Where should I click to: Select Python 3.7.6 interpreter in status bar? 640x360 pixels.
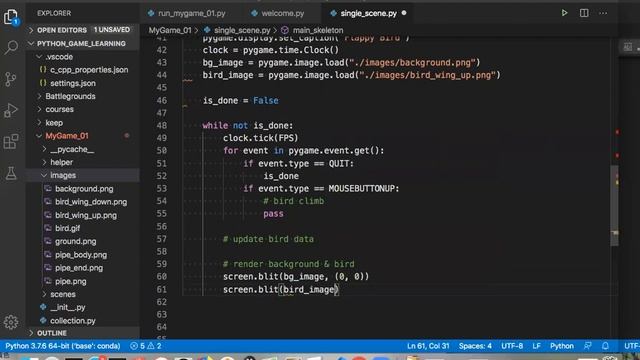(62, 346)
